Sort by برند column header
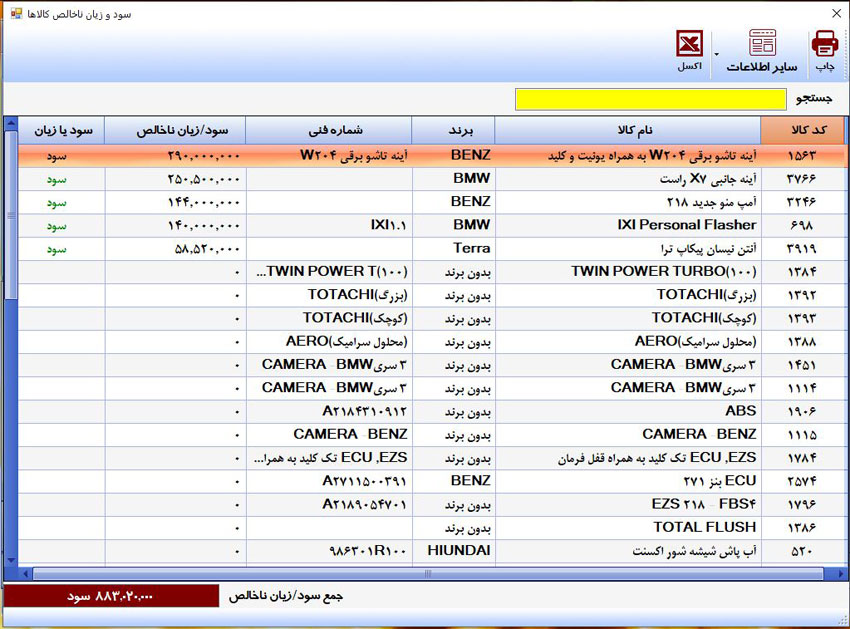The height and width of the screenshot is (629, 850). click(454, 130)
